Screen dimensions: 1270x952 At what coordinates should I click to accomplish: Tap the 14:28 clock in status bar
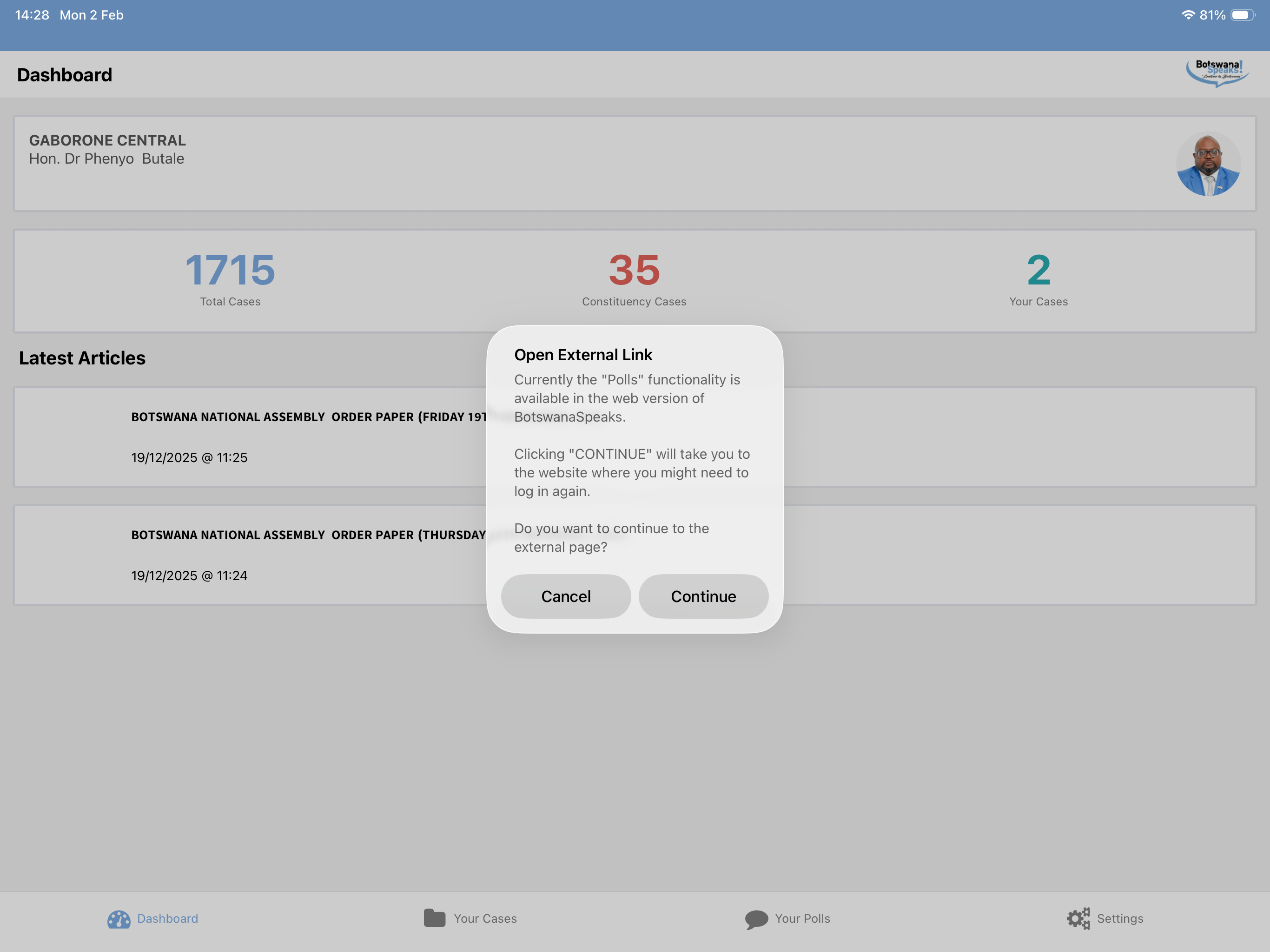[32, 15]
